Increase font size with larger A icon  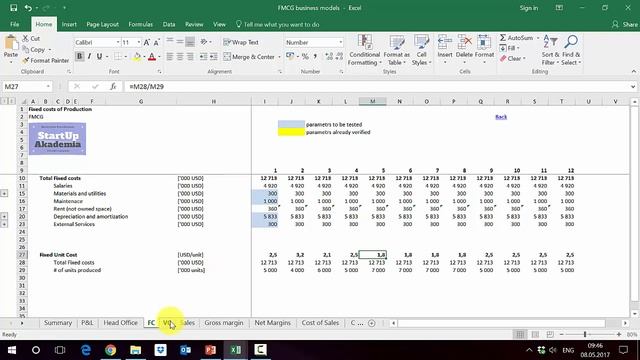(x=147, y=42)
